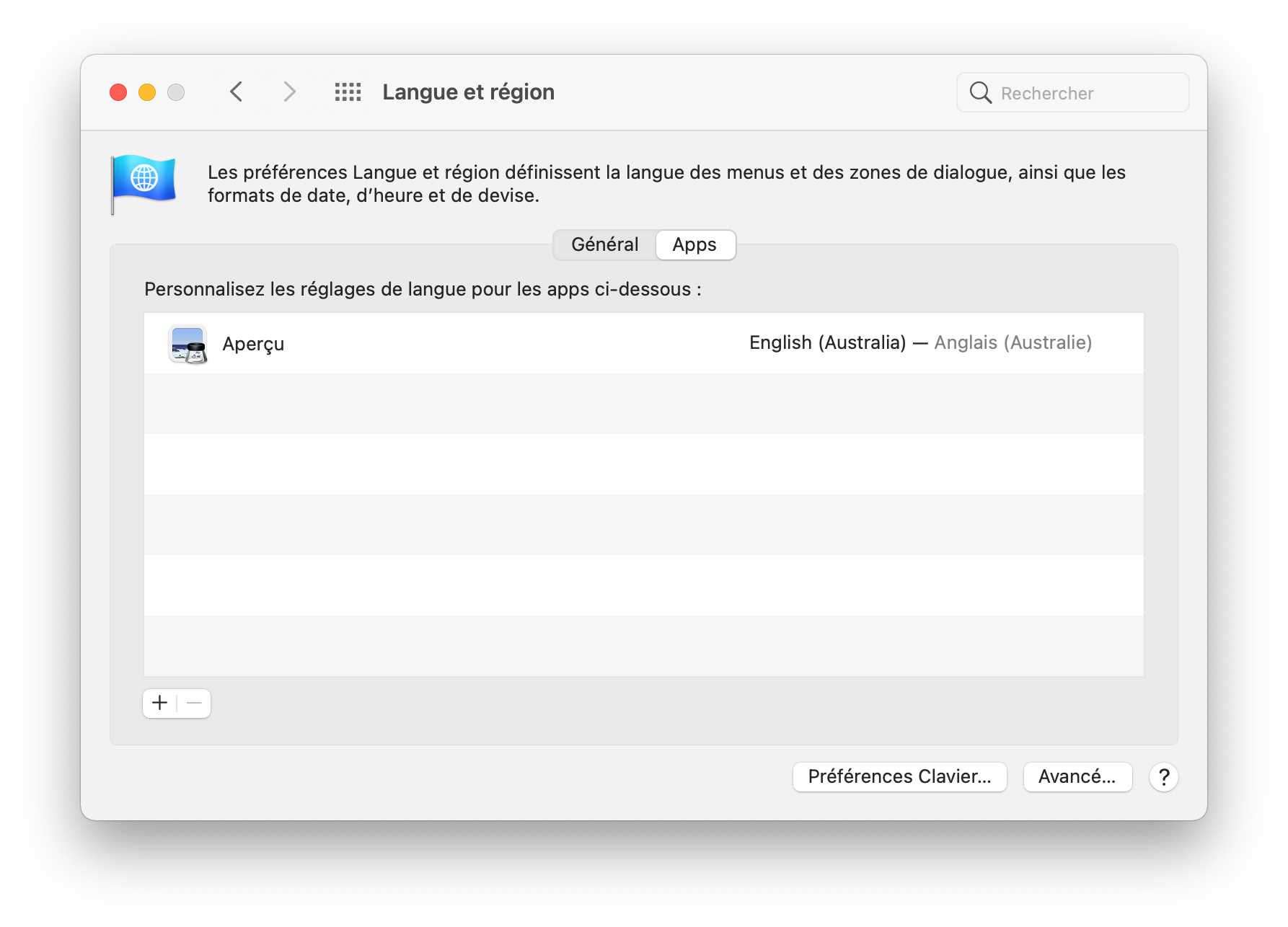
Task: Switch to the Général tab
Action: pyautogui.click(x=605, y=244)
